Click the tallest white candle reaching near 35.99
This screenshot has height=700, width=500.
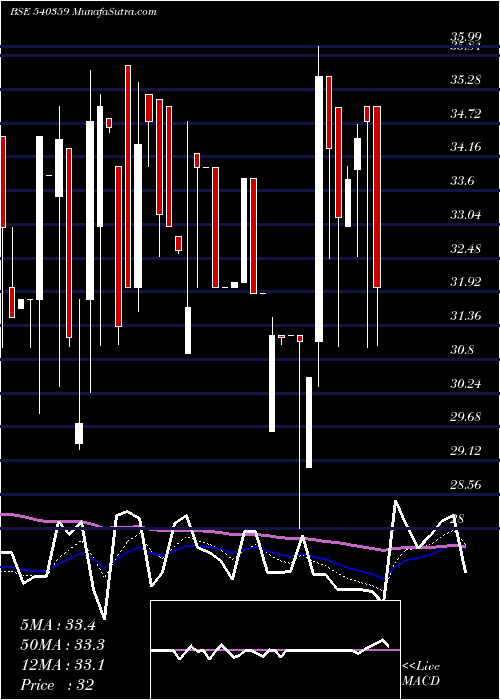tap(319, 209)
